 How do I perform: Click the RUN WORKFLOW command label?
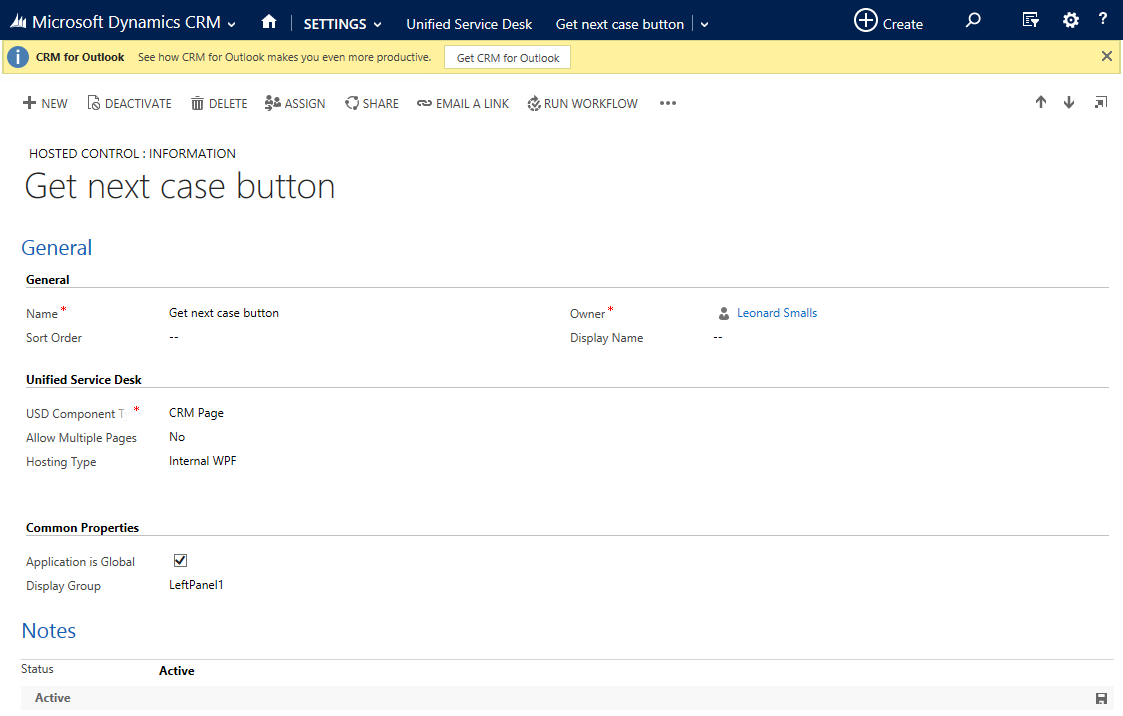(x=590, y=104)
